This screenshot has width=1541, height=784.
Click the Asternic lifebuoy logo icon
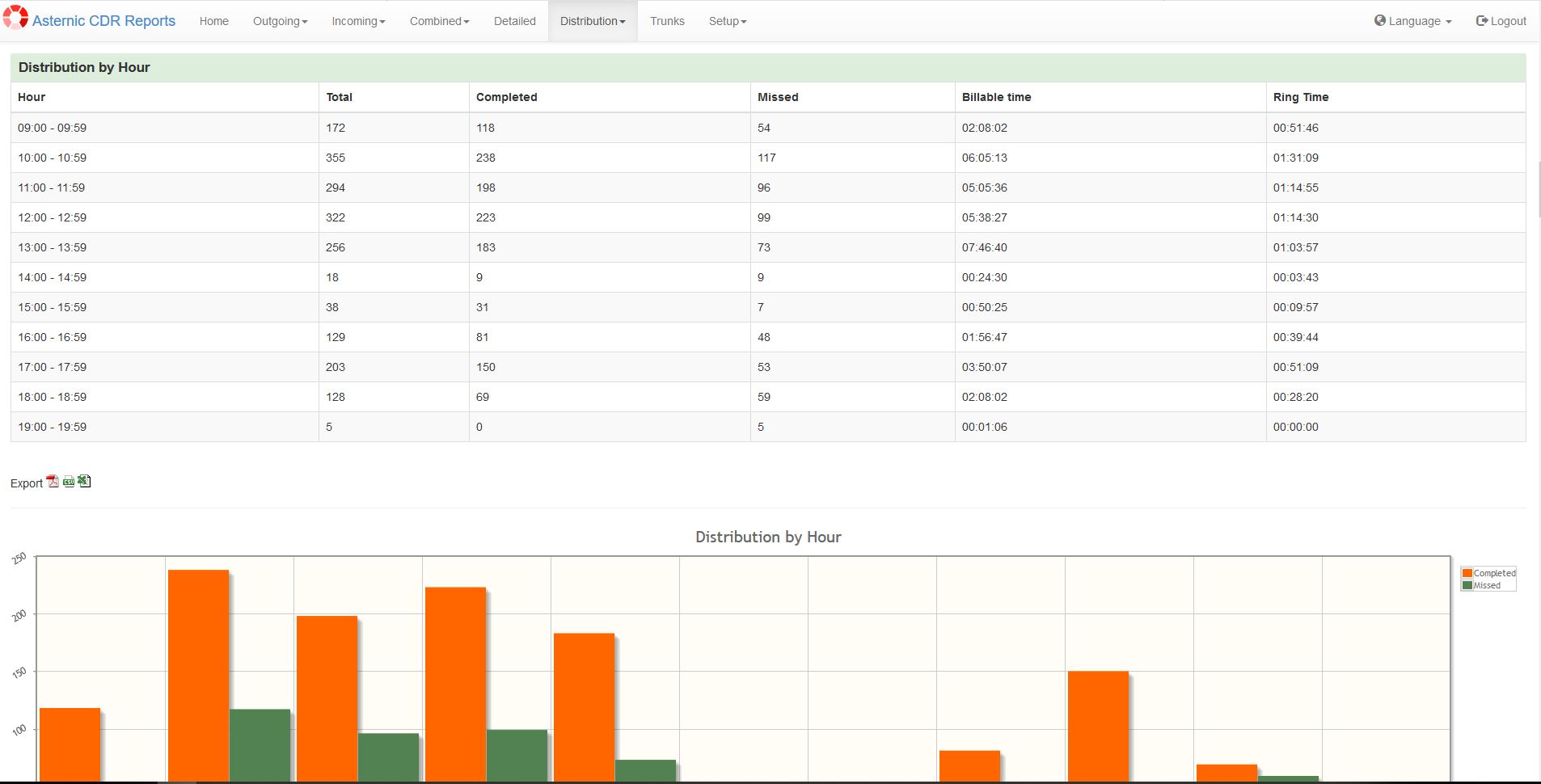tap(15, 18)
